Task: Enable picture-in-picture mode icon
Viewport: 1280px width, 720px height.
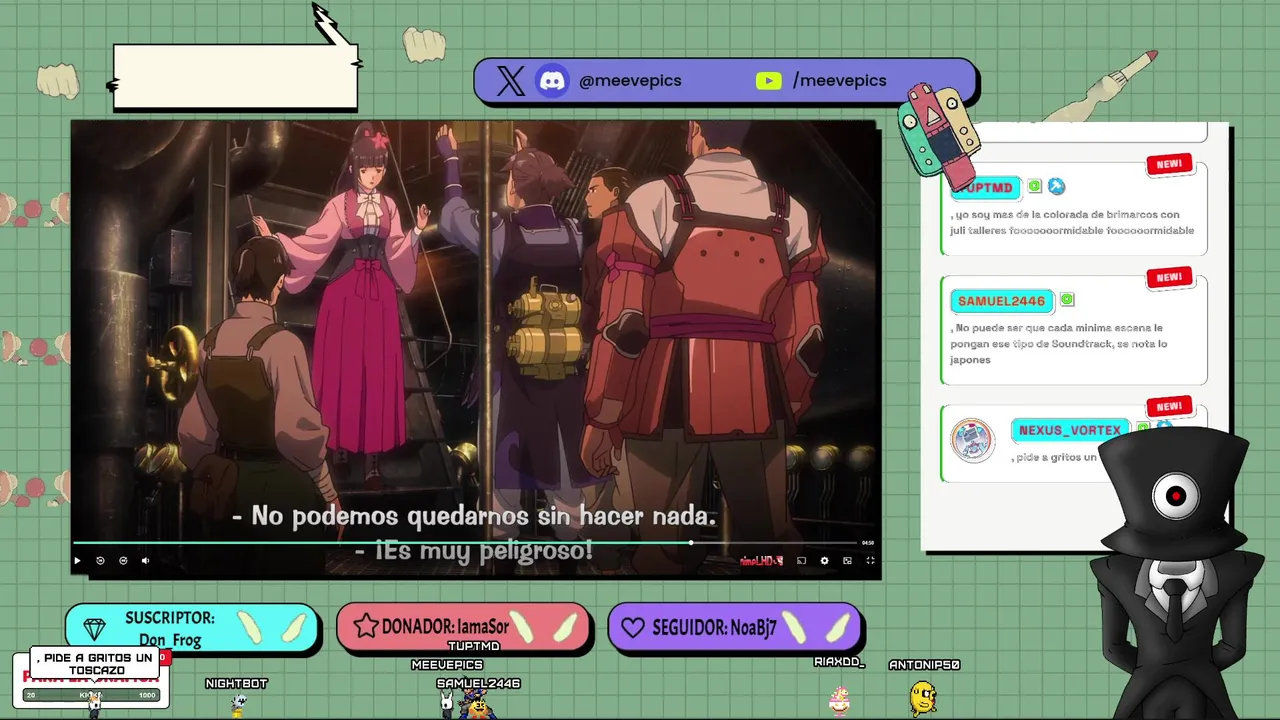Action: 847,561
